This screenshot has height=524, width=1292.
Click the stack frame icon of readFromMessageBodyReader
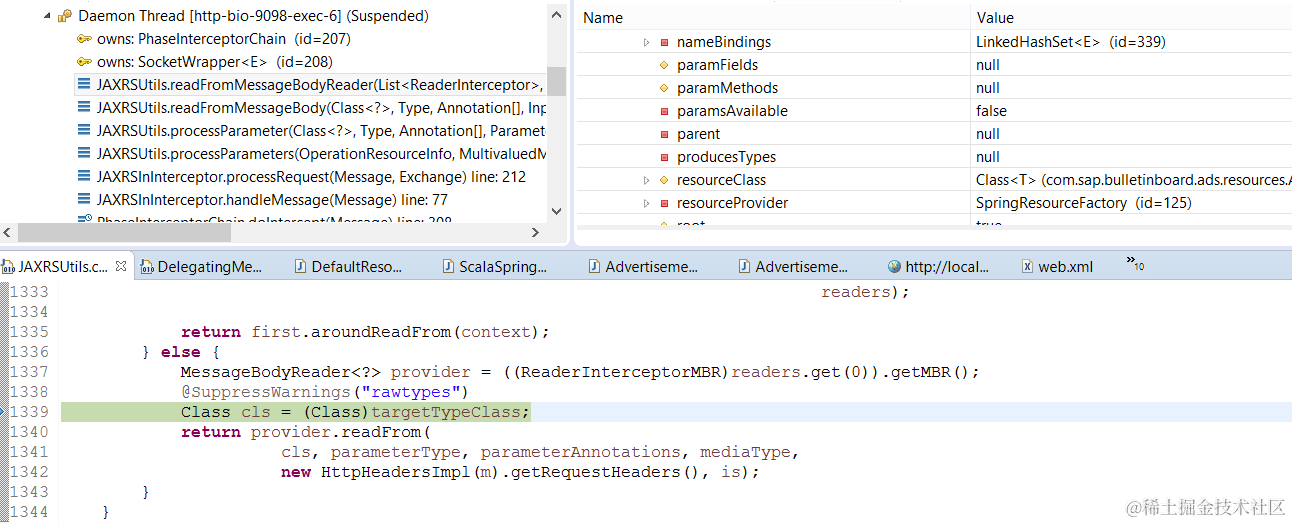[85, 85]
